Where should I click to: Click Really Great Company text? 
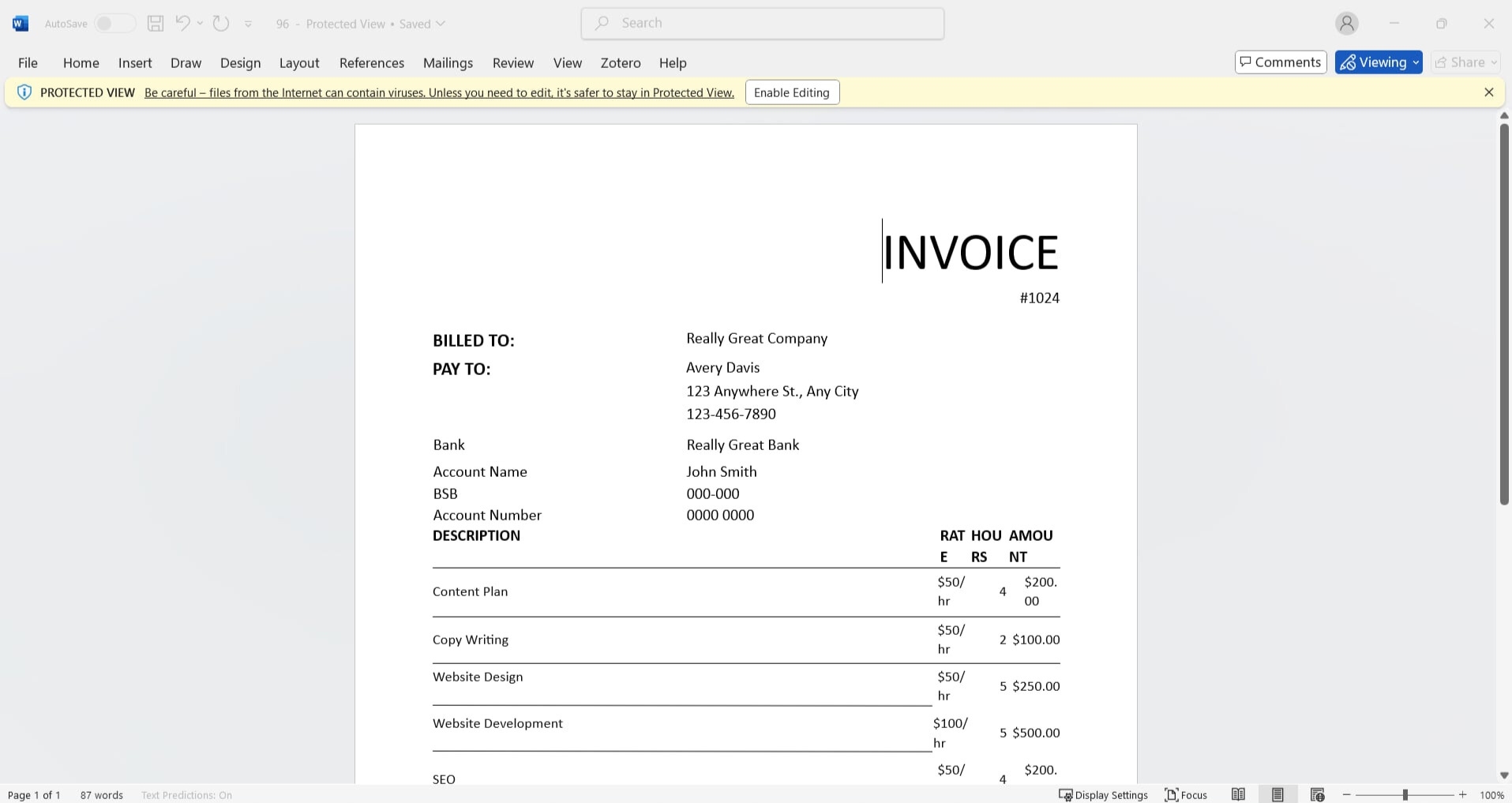click(x=756, y=338)
